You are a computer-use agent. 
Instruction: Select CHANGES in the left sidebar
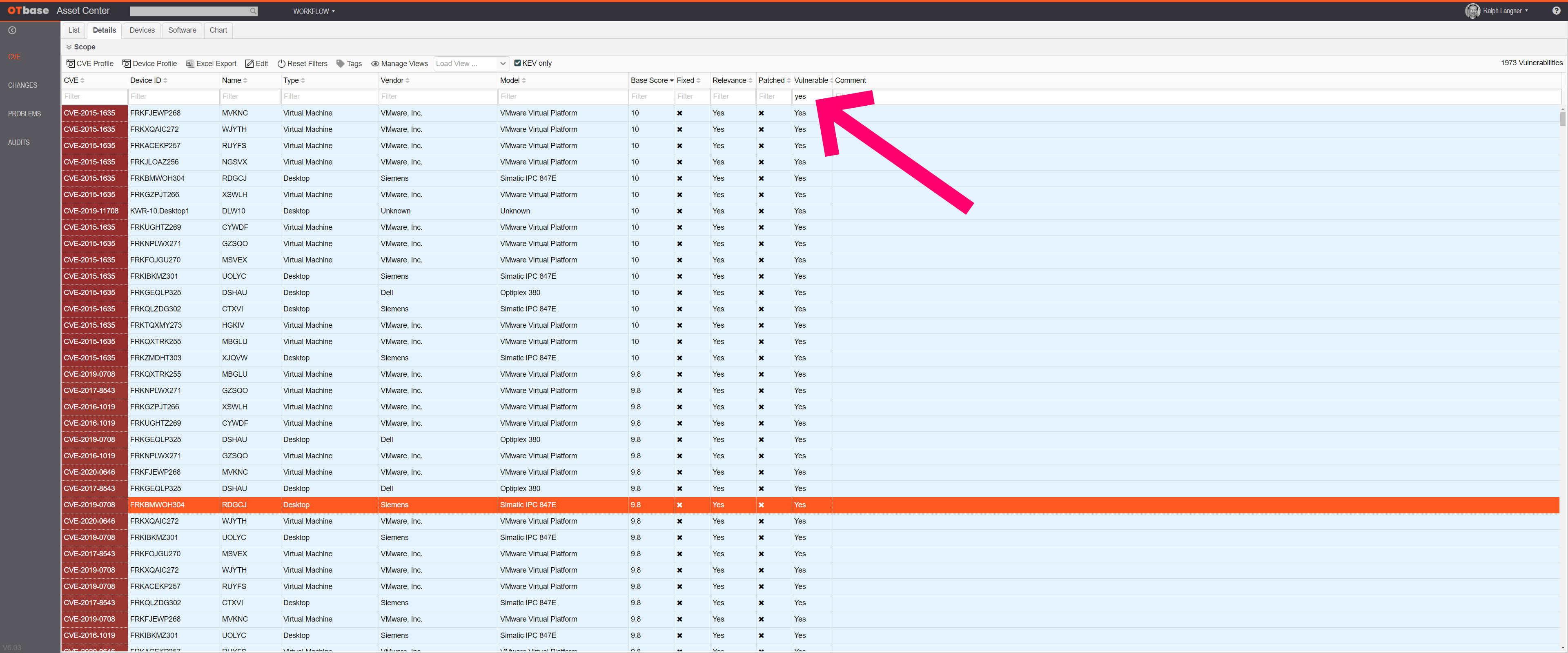point(22,86)
